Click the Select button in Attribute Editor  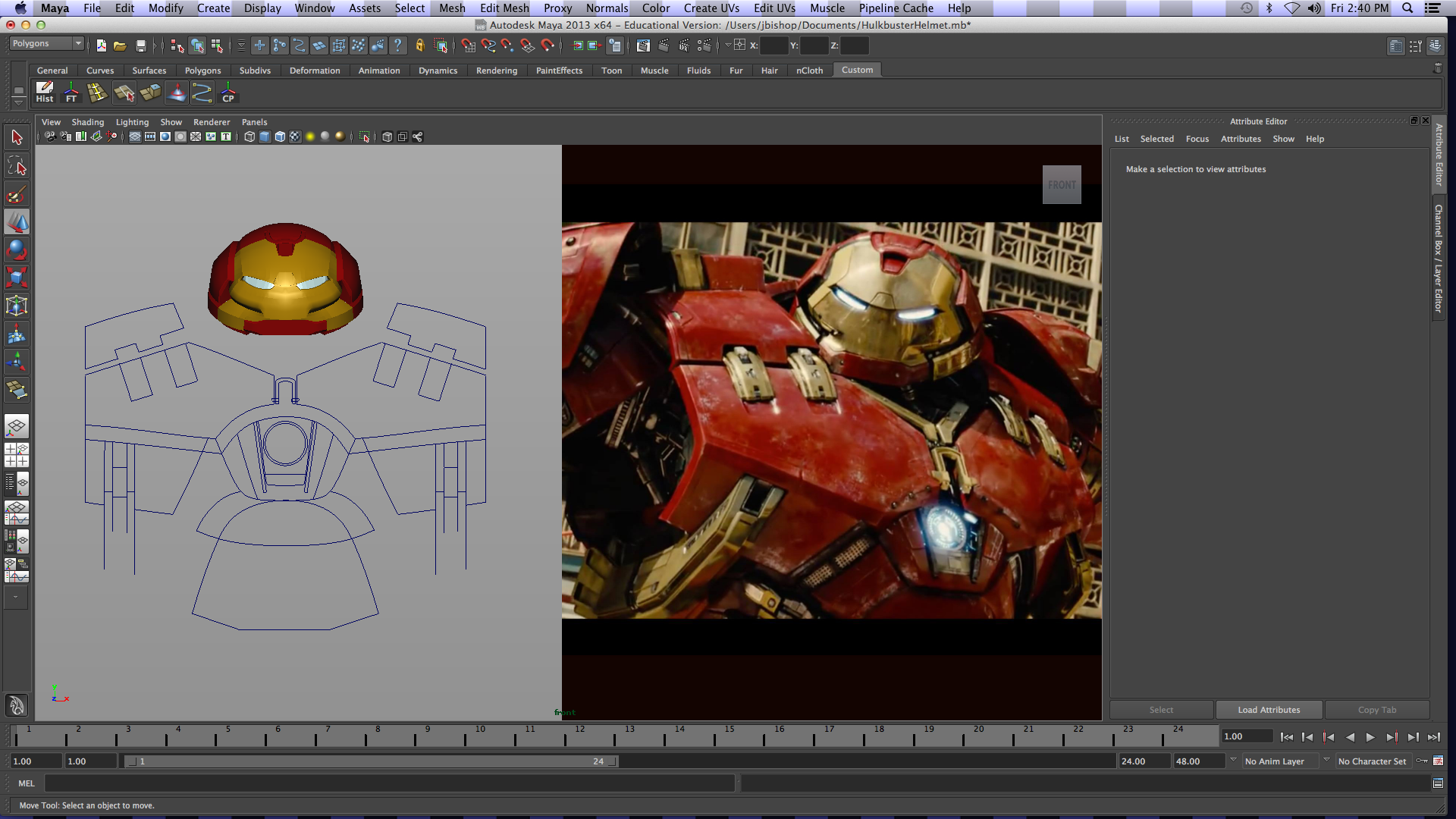1161,710
